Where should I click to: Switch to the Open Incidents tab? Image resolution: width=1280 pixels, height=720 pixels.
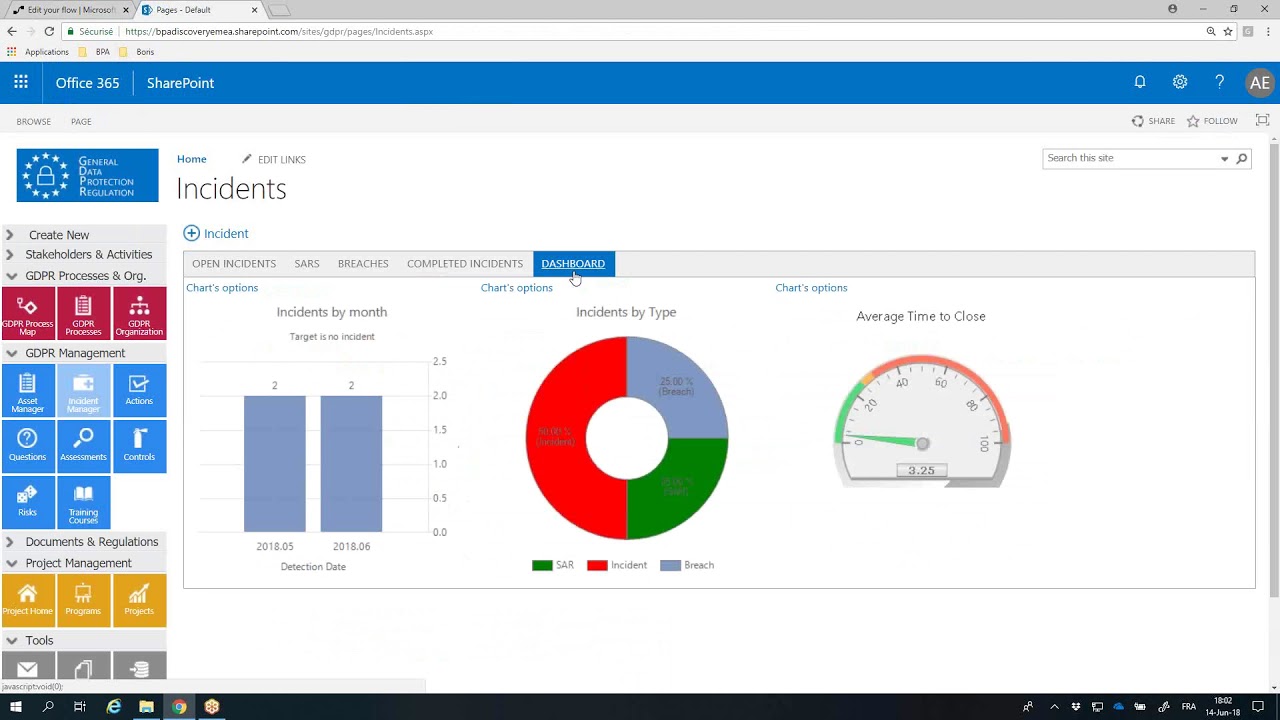click(234, 264)
